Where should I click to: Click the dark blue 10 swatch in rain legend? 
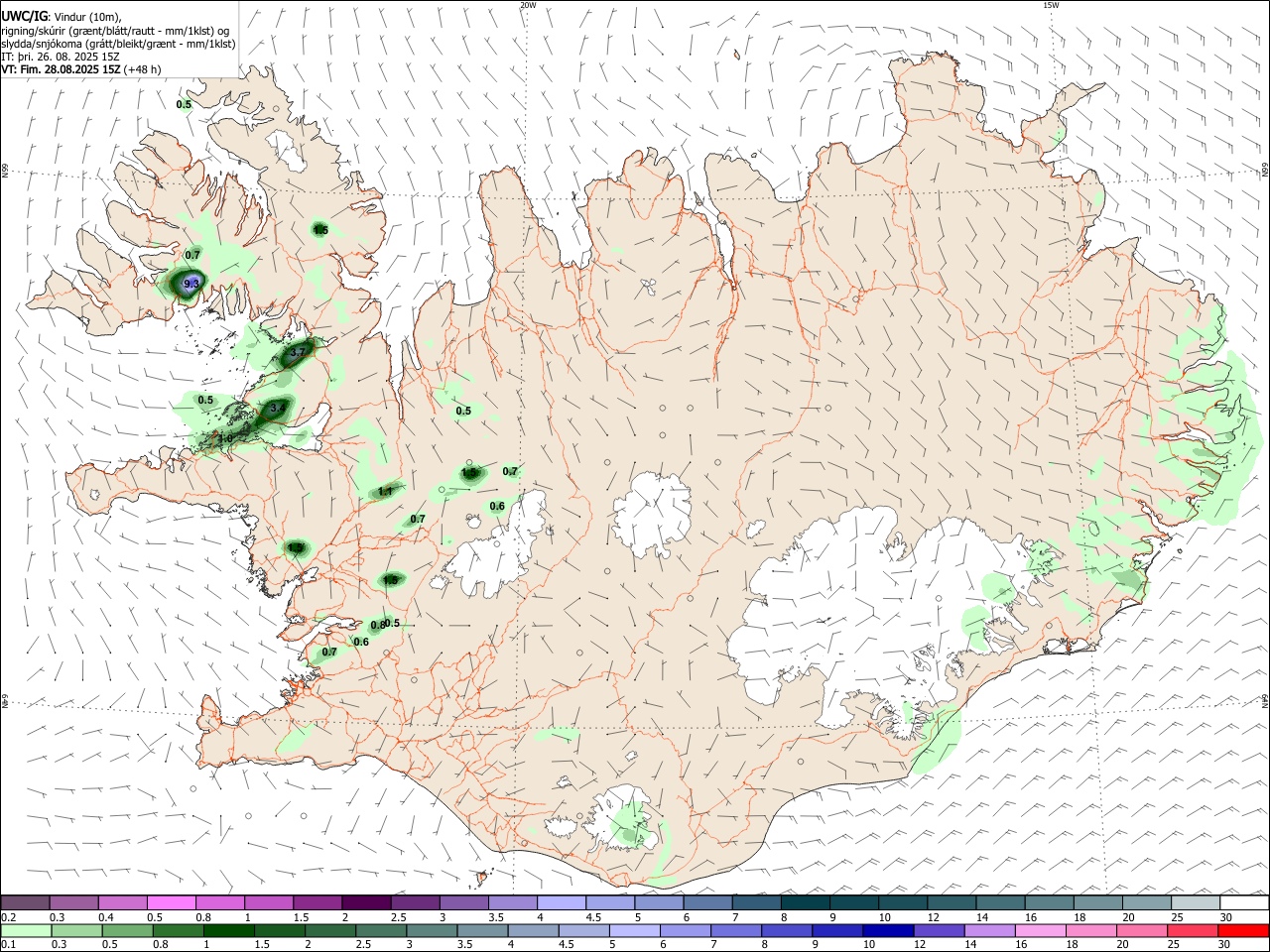pyautogui.click(x=886, y=931)
